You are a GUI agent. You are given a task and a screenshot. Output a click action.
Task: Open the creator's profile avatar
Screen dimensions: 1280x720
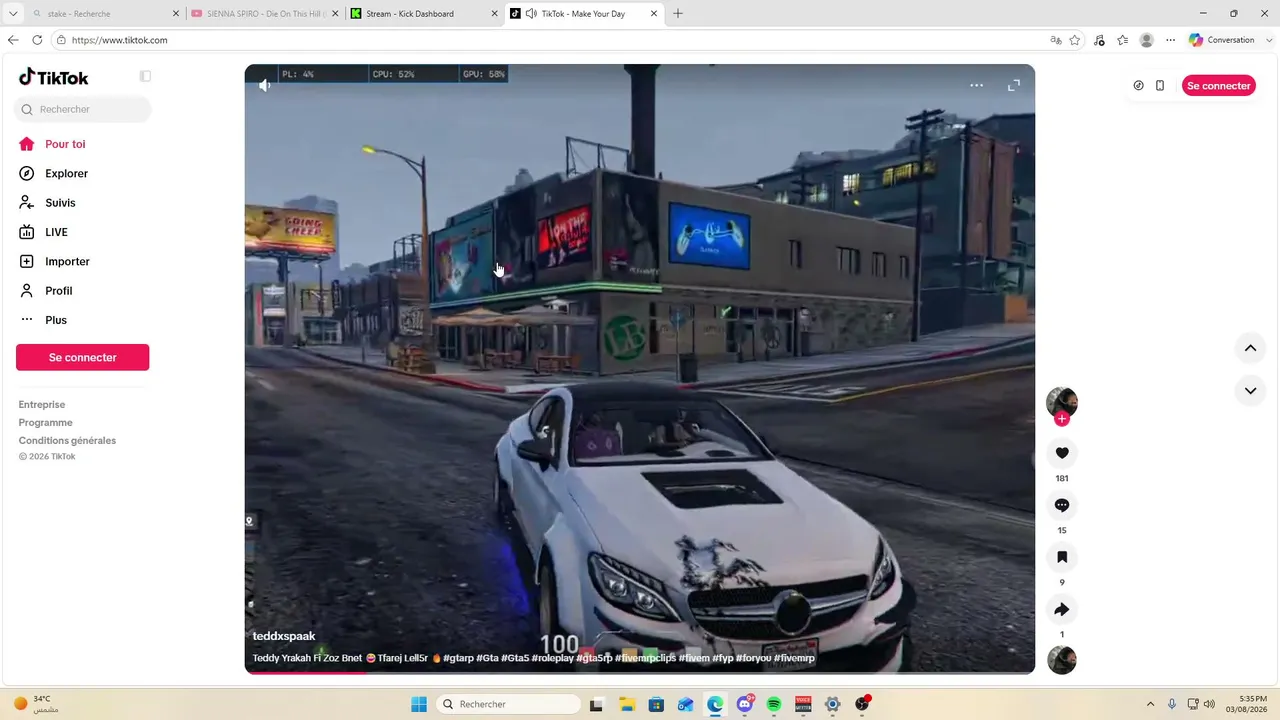(x=1062, y=402)
